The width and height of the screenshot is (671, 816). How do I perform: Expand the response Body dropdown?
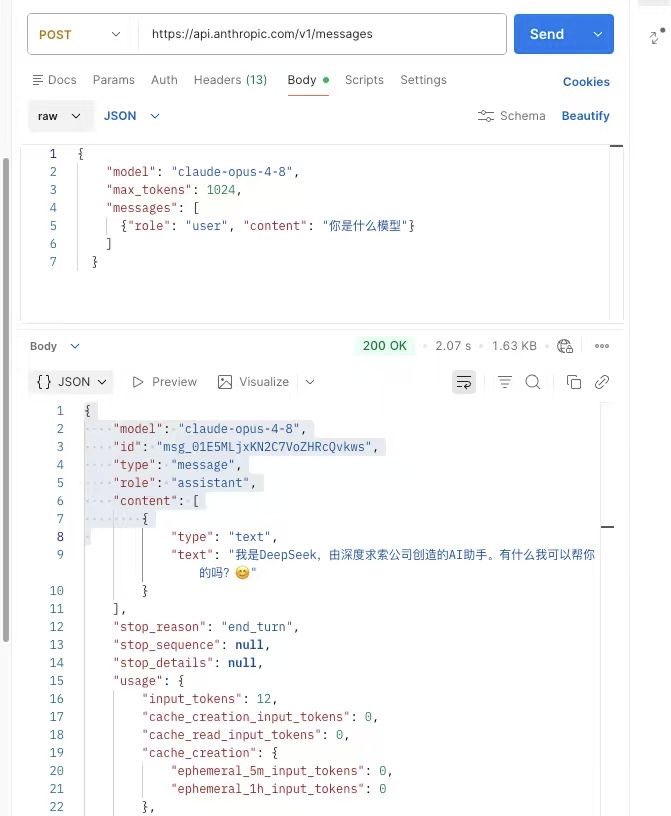54,346
